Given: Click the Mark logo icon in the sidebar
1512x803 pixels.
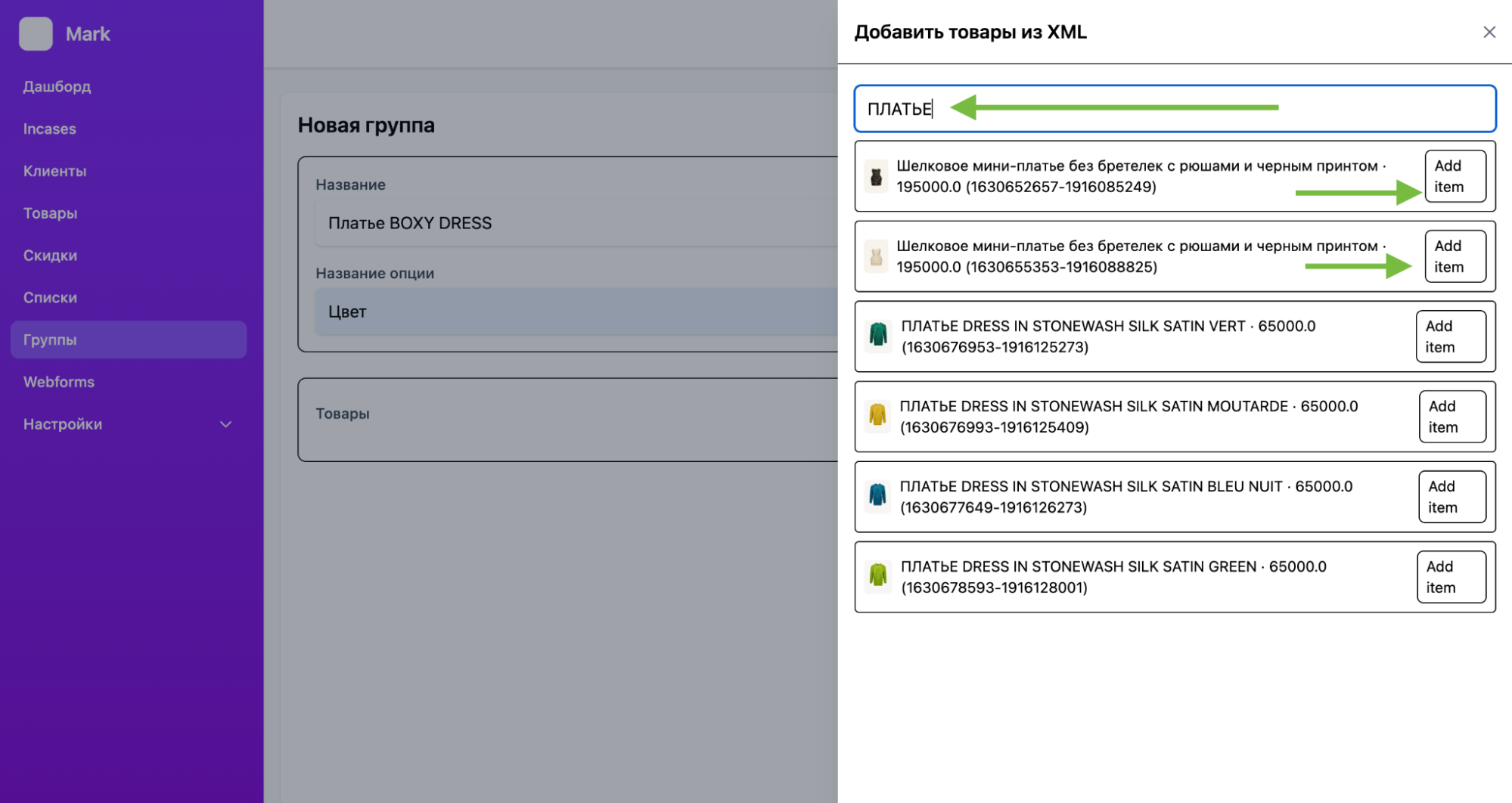Looking at the screenshot, I should pyautogui.click(x=36, y=34).
